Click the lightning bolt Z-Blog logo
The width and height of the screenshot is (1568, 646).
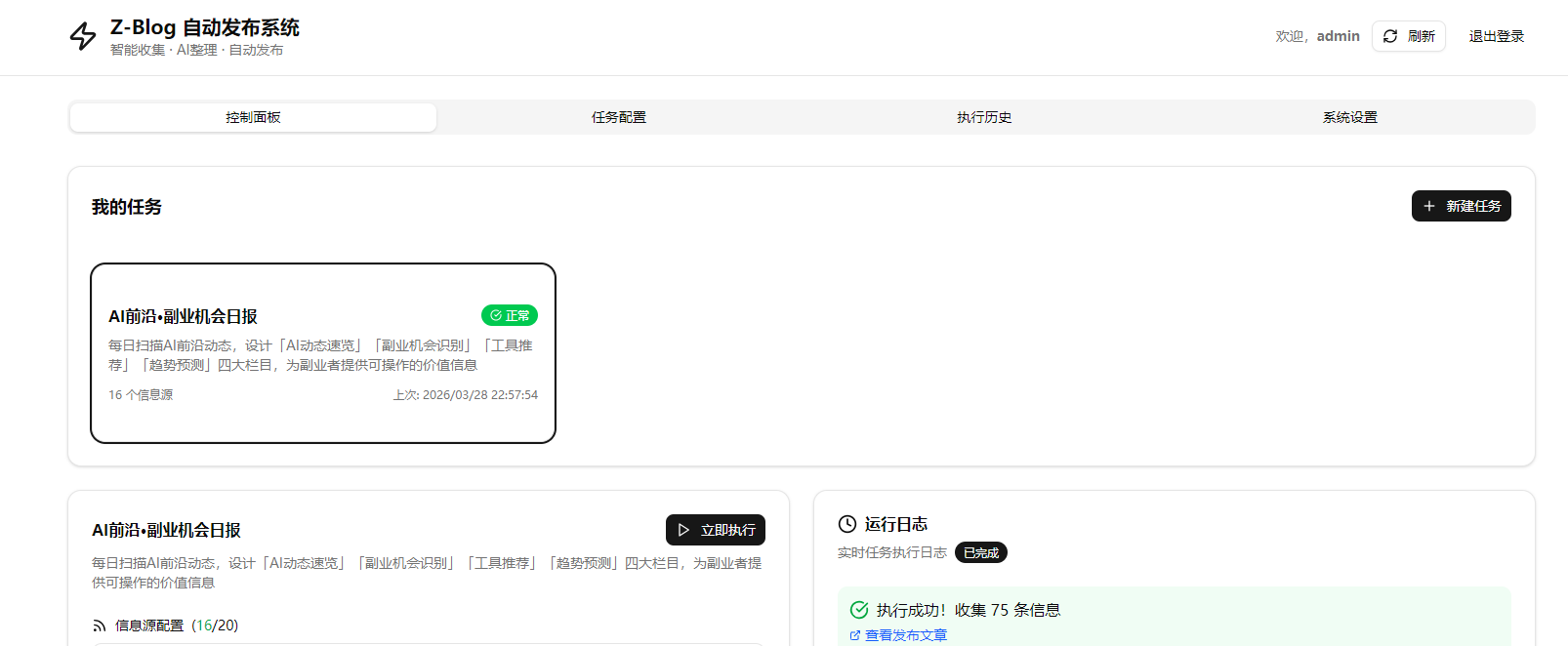(83, 36)
